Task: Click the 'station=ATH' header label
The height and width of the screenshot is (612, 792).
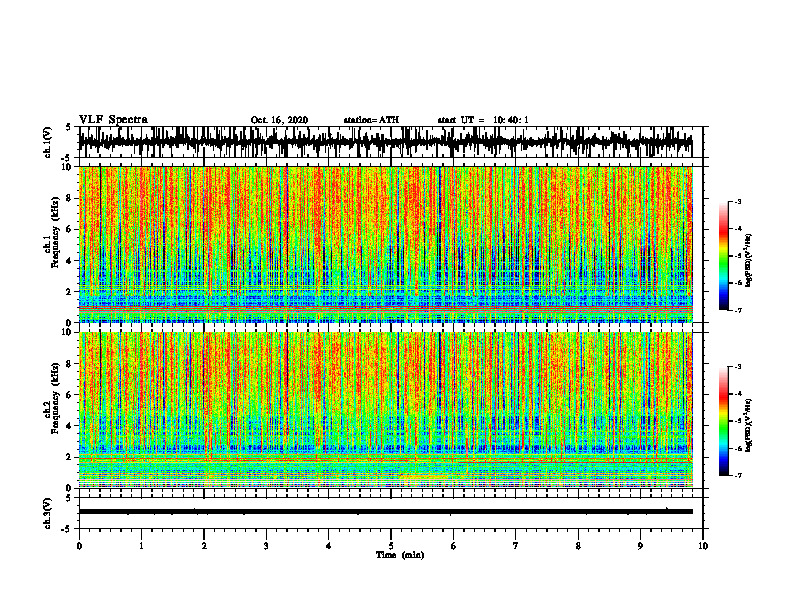Action: [371, 120]
